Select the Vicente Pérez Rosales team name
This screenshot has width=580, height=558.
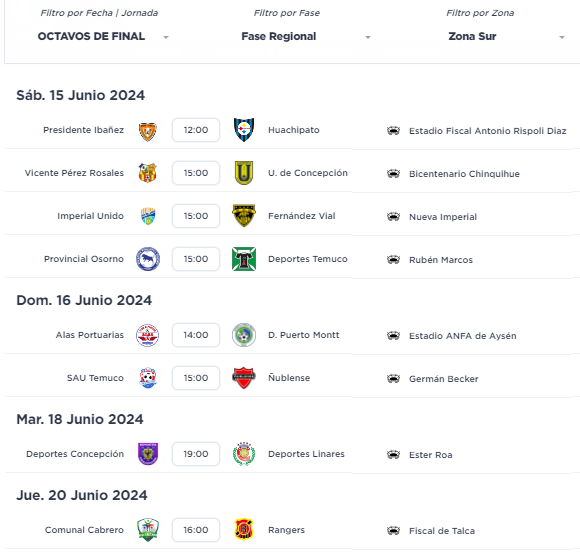[x=74, y=173]
